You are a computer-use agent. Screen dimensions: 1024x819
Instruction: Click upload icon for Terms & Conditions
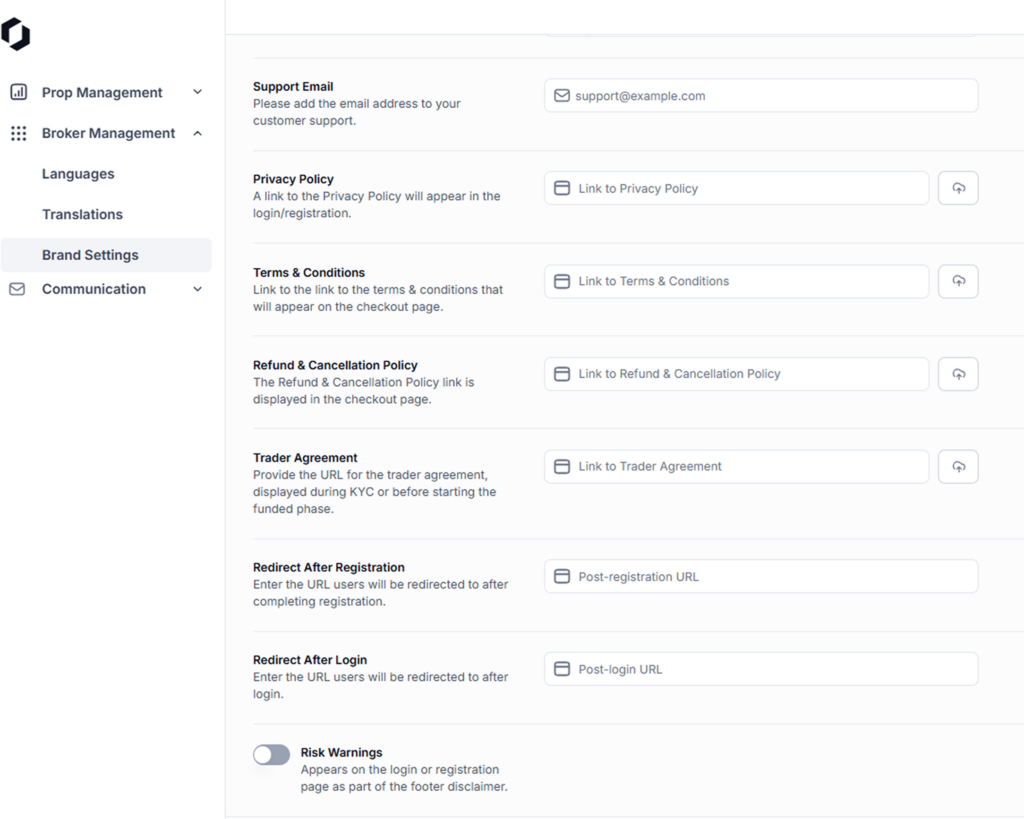958,281
